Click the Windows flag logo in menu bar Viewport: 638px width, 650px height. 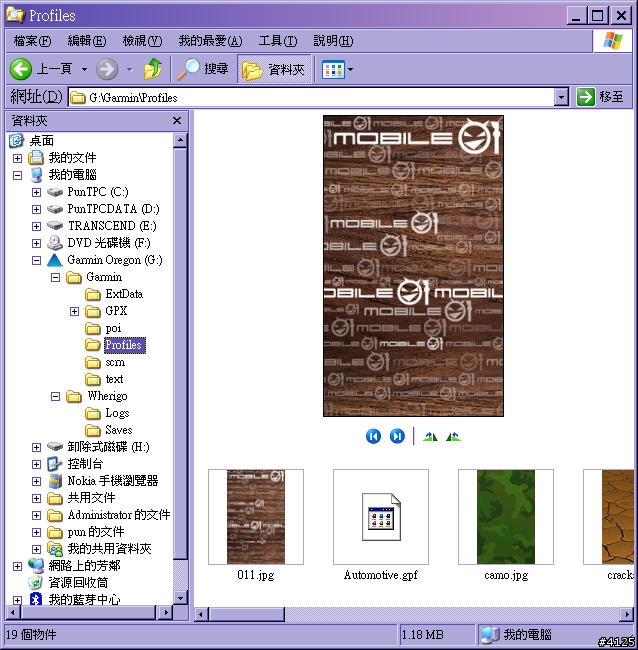tap(612, 41)
